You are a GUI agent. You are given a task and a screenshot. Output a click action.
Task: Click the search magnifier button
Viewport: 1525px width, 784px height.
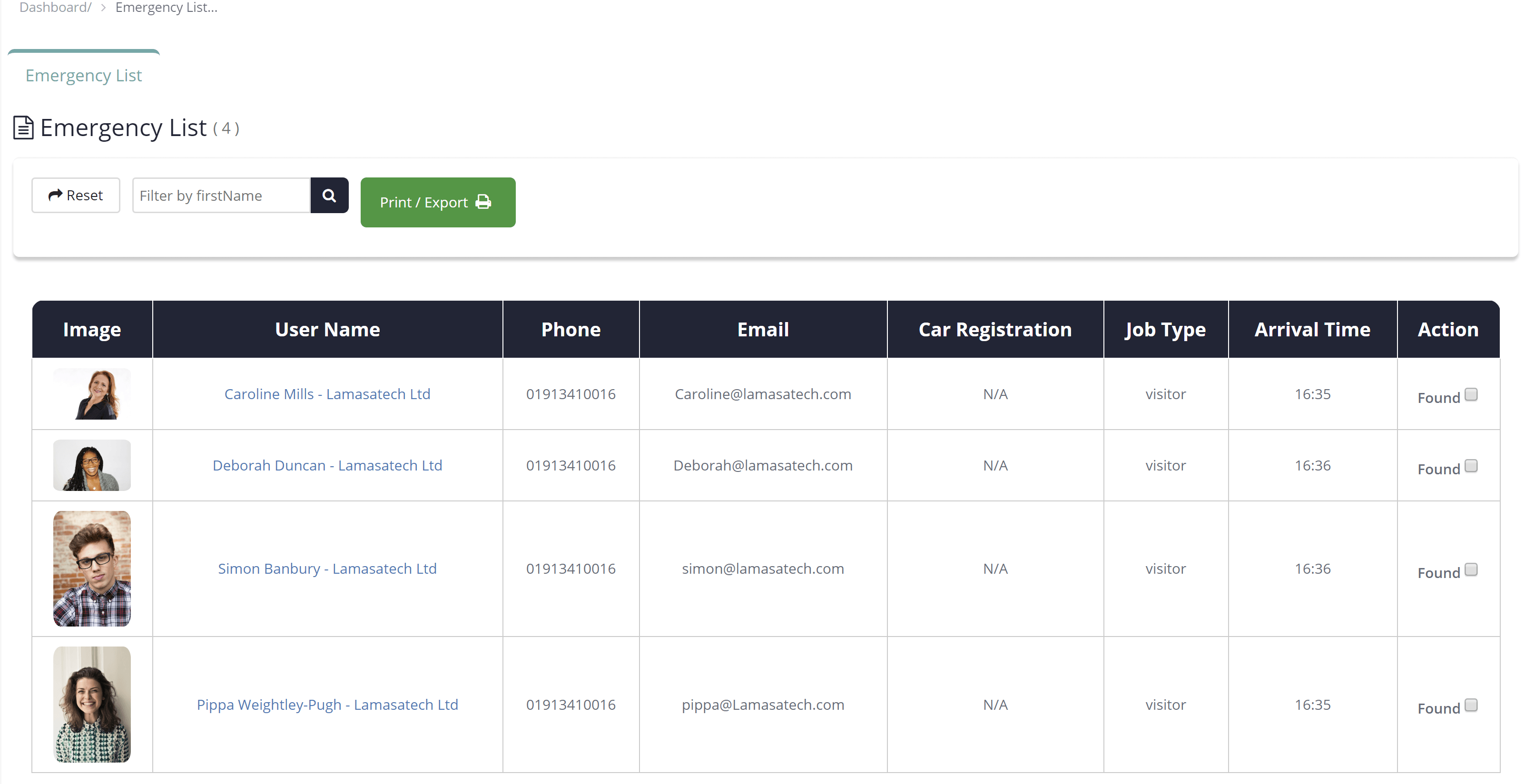(329, 195)
